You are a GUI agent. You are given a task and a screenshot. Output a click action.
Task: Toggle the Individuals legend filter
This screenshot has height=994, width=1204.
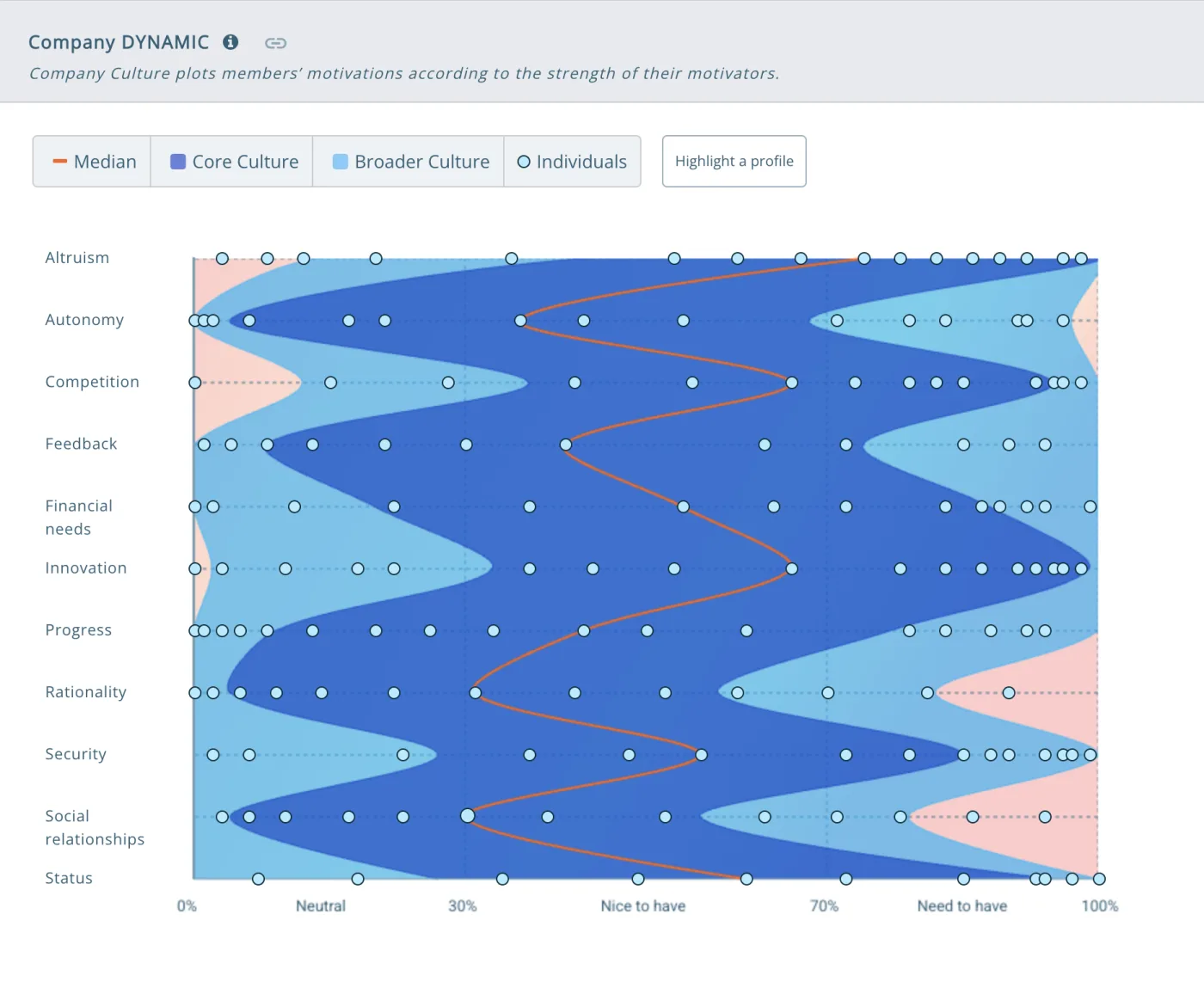[x=572, y=161]
